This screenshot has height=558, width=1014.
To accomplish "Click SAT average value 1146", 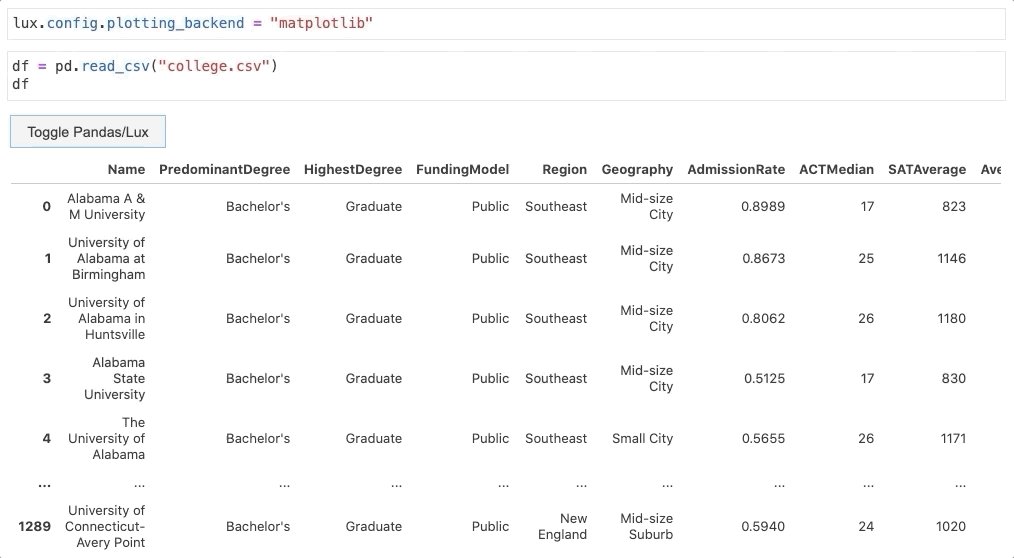I will (952, 259).
